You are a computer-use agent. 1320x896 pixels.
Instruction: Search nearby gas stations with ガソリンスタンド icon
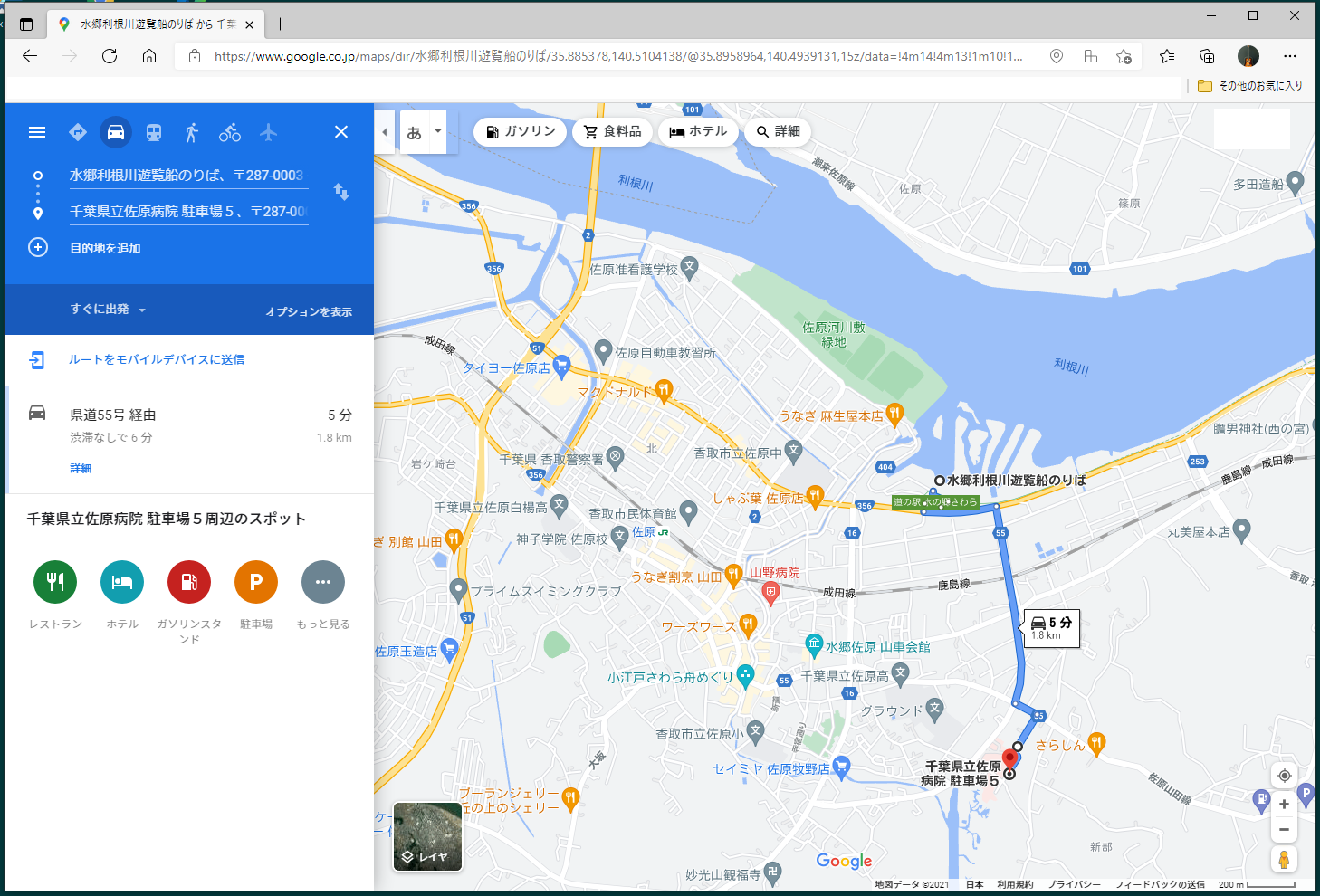189,582
